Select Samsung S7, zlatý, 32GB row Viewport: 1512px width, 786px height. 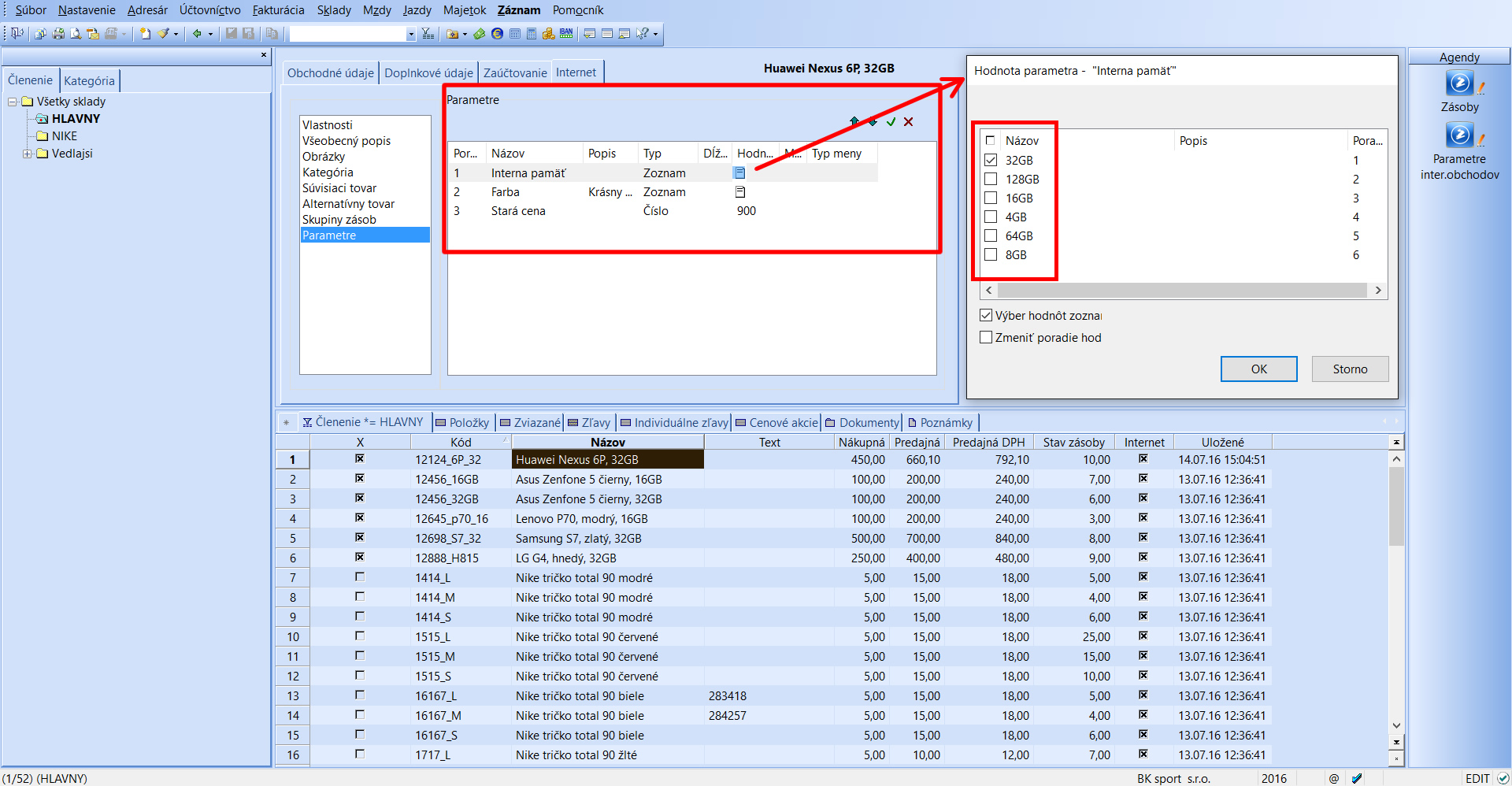coord(579,539)
